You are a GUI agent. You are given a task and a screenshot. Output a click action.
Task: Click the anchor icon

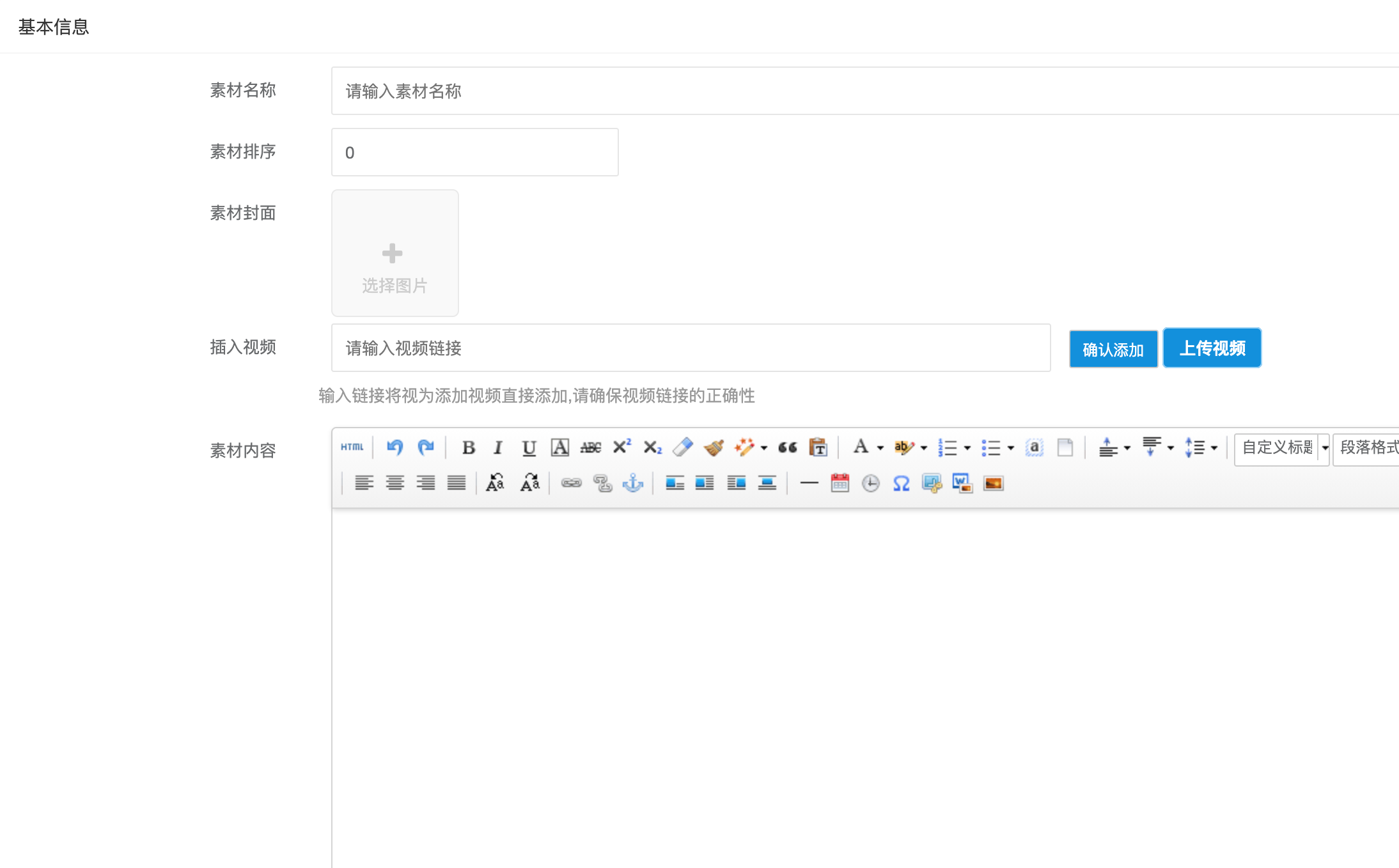633,483
